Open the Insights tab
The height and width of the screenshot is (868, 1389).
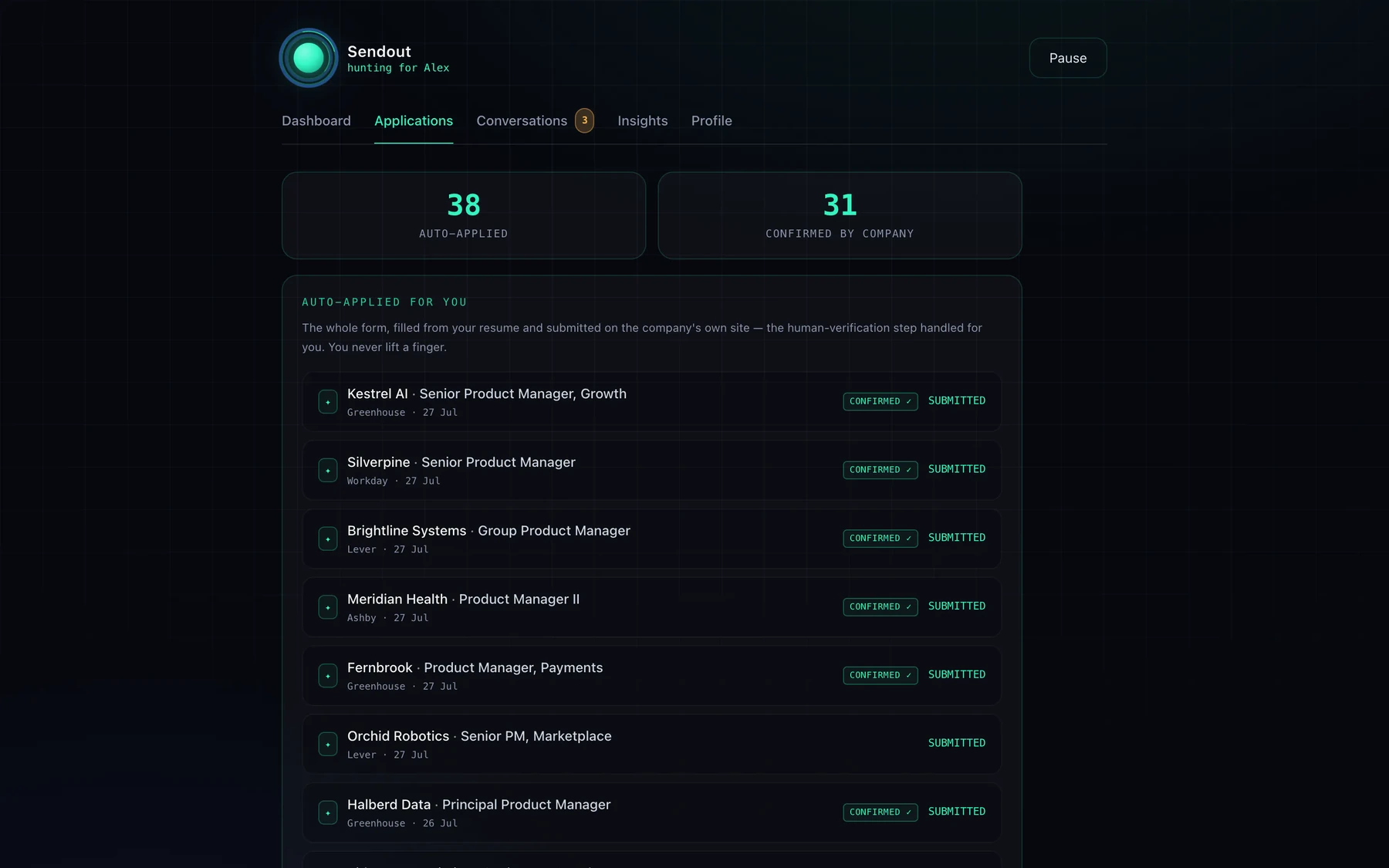point(643,121)
